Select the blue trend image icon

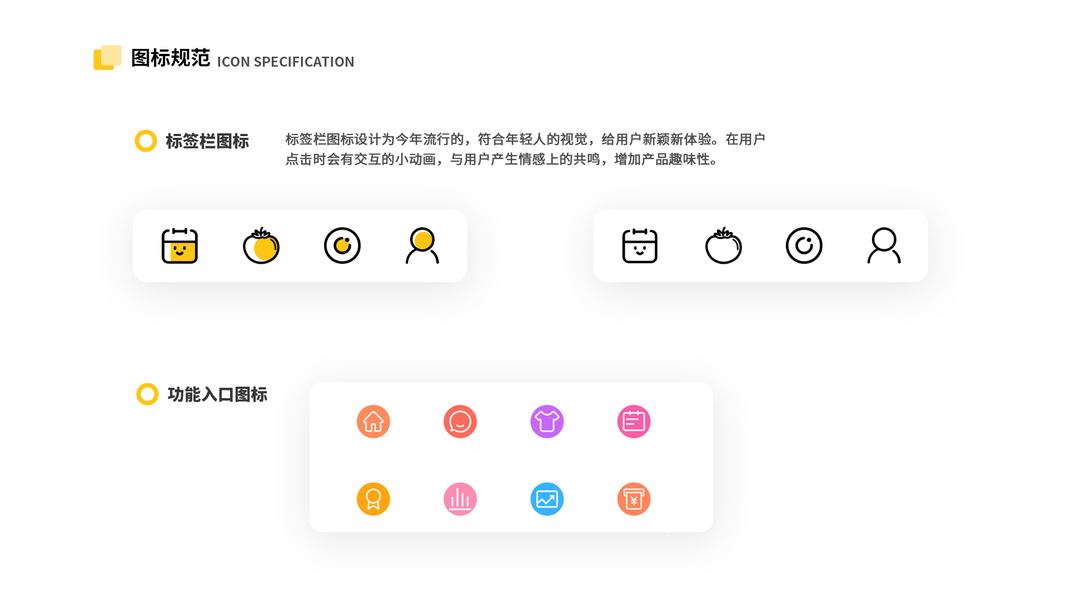click(547, 499)
